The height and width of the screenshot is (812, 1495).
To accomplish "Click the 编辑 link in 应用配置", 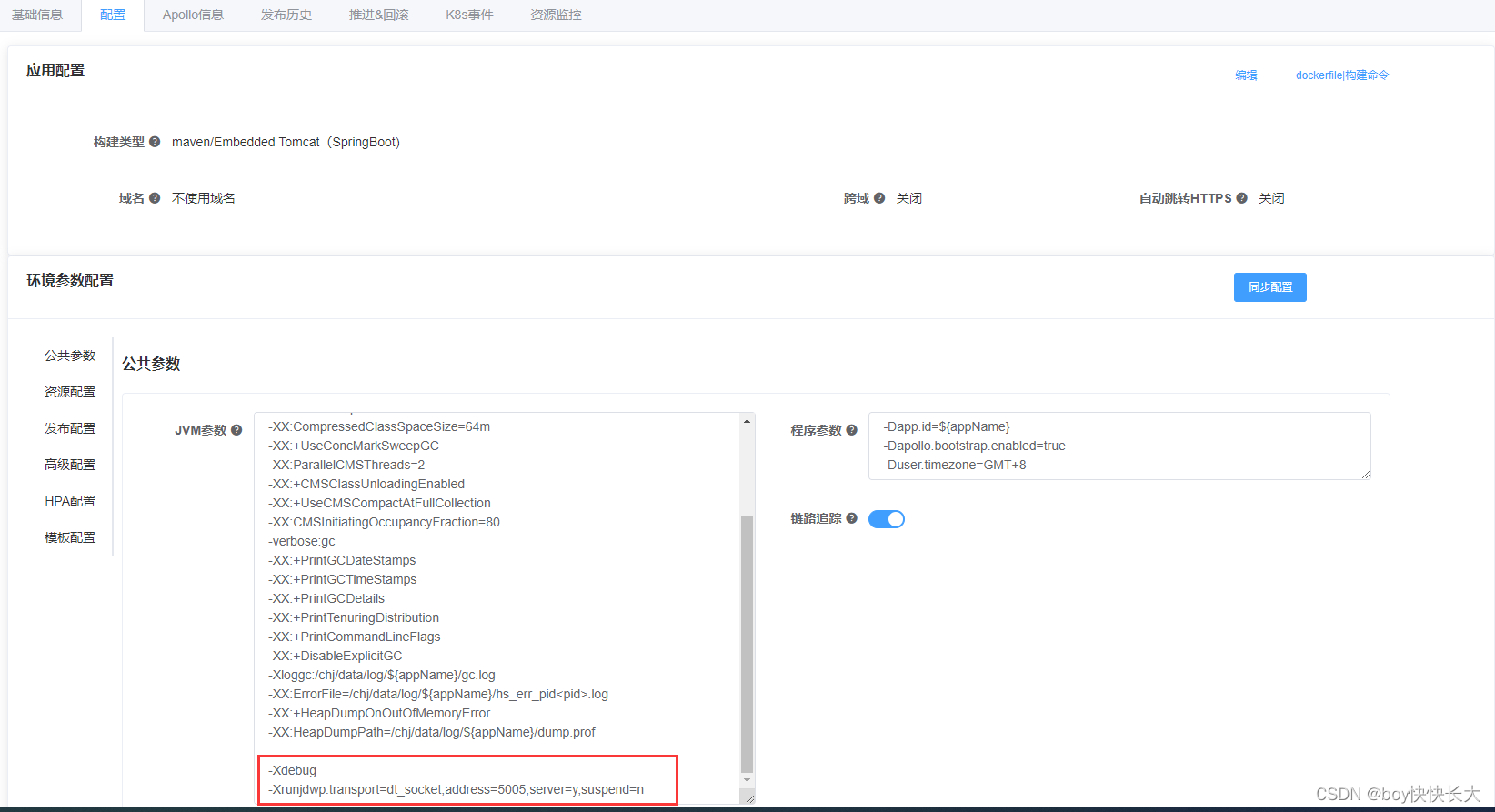I will coord(1246,75).
